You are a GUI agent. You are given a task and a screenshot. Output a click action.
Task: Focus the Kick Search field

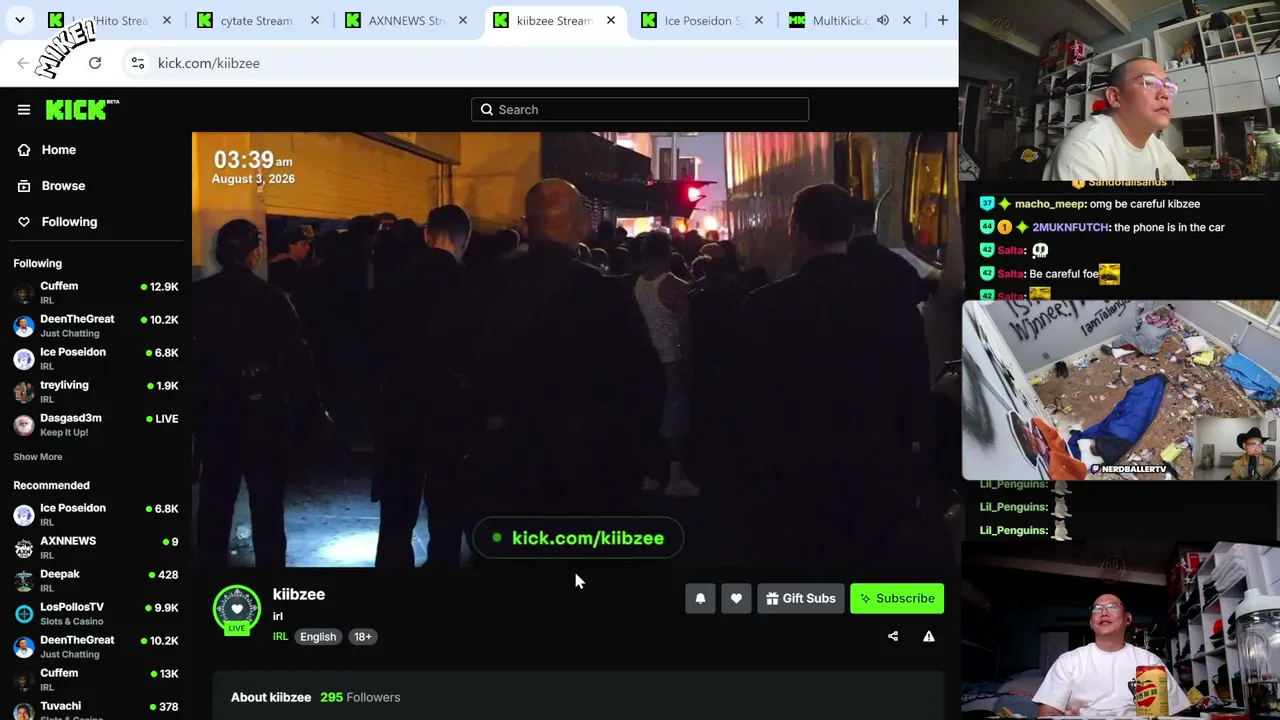coord(640,110)
